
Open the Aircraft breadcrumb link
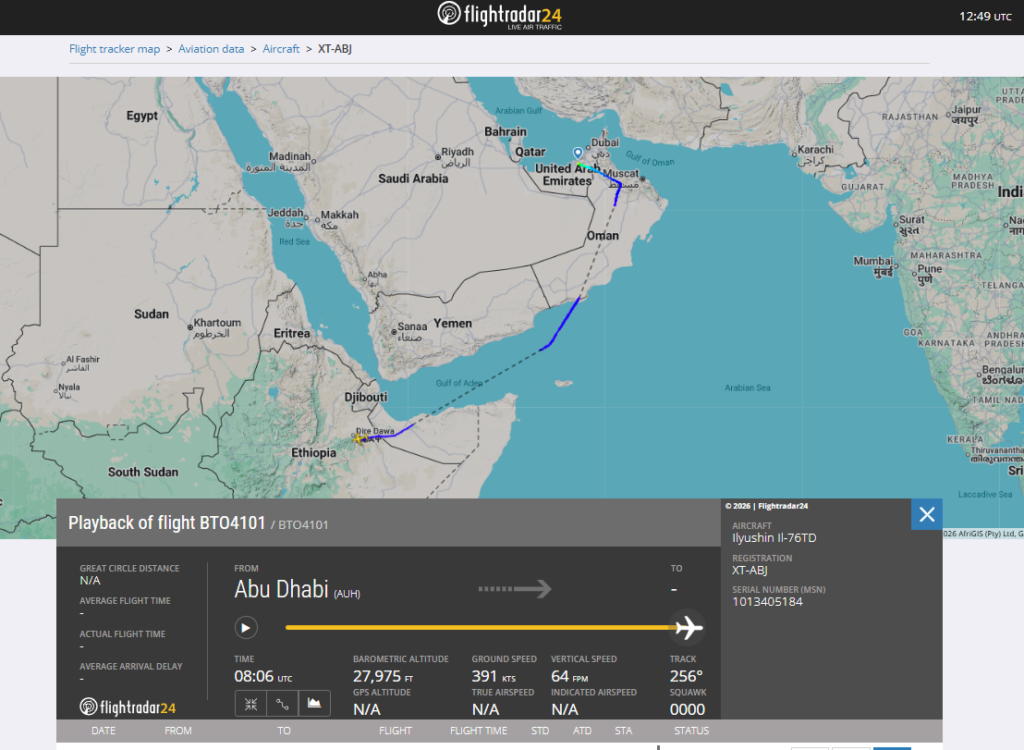281,49
